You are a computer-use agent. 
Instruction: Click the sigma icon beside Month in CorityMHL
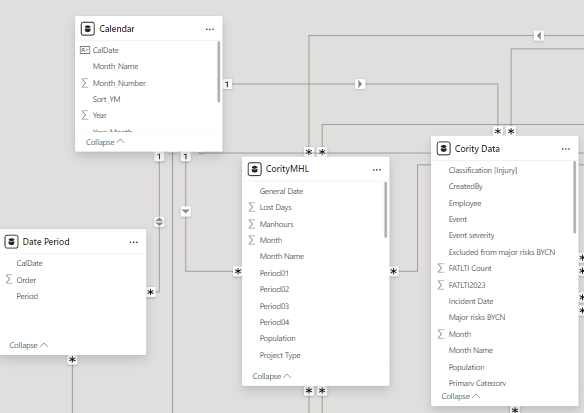click(252, 240)
